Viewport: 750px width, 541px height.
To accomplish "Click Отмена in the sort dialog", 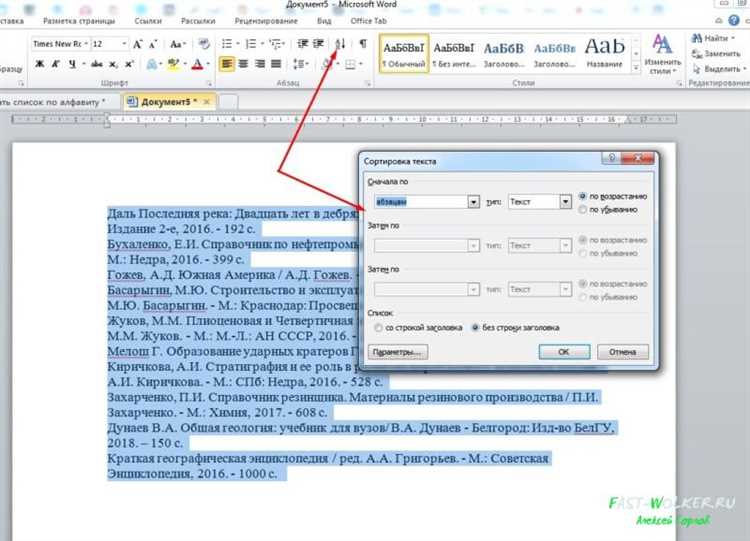I will [x=623, y=352].
